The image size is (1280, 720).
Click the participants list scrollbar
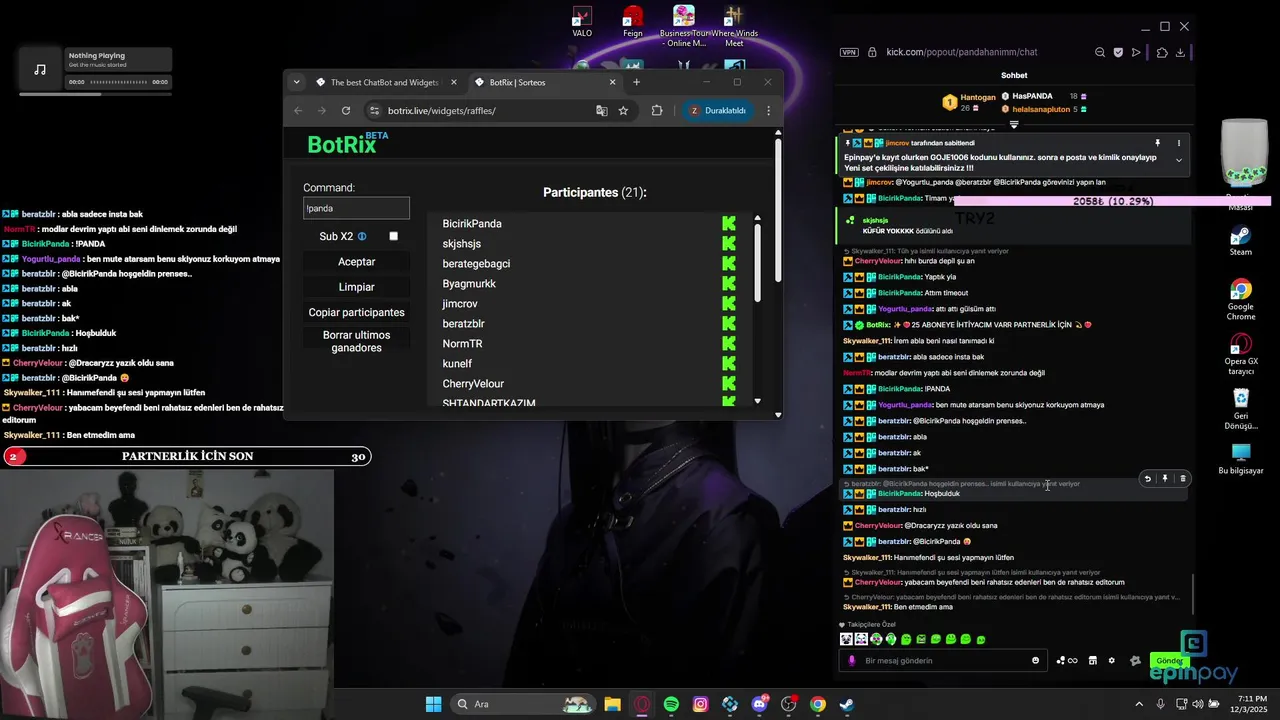point(757,263)
